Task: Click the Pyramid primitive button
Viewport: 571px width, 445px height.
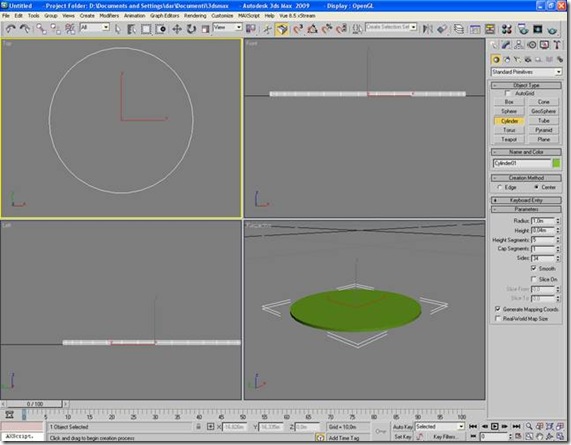Action: (543, 130)
